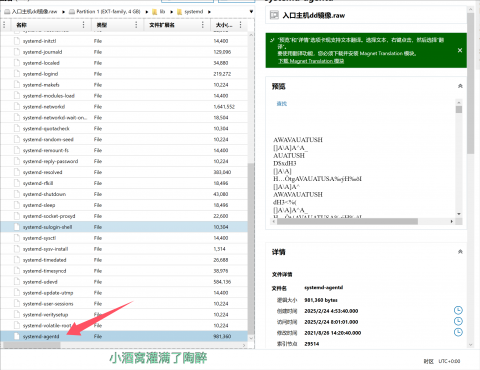Click the file list horizontal scrollbar thumb
This screenshot has width=480, height=370.
(32, 345)
